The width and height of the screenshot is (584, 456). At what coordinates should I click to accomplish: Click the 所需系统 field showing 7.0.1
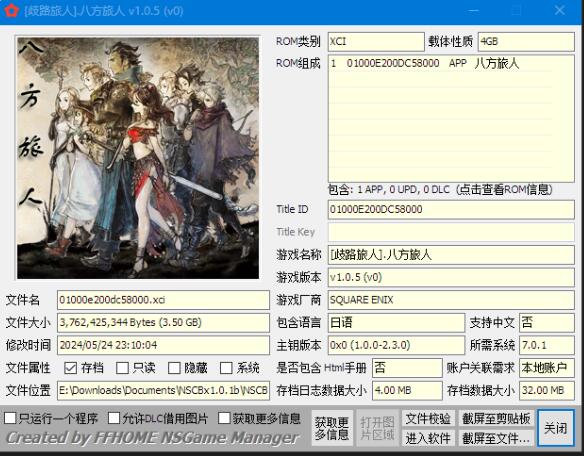tap(547, 345)
